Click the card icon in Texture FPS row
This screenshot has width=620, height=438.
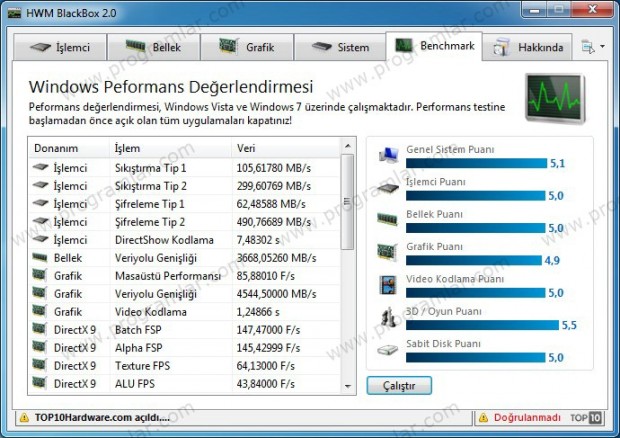coord(40,364)
